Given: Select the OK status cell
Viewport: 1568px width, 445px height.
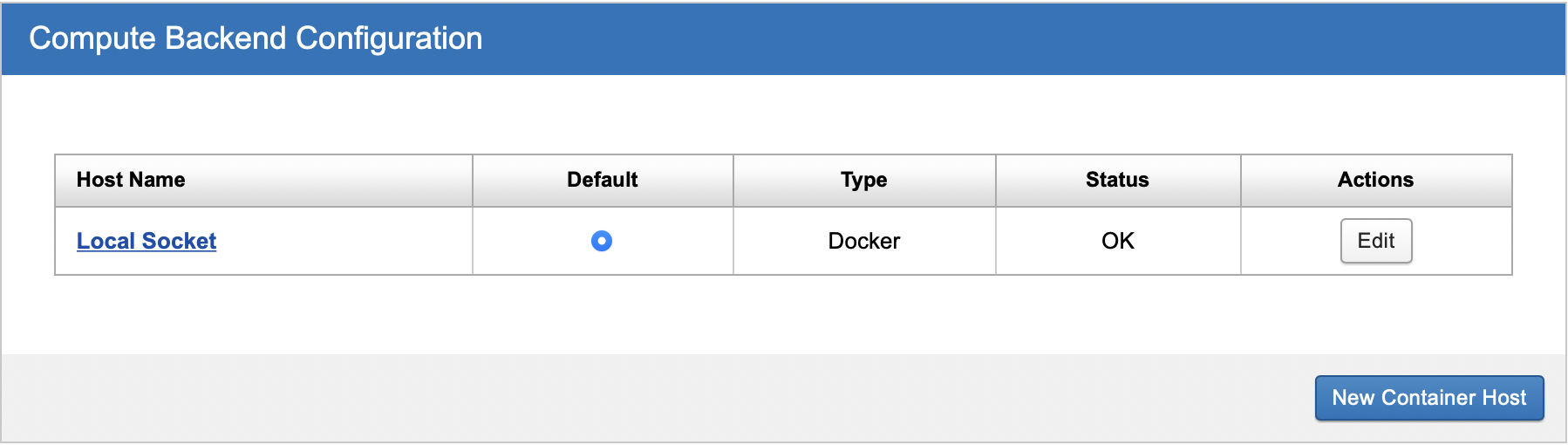Looking at the screenshot, I should [1117, 241].
